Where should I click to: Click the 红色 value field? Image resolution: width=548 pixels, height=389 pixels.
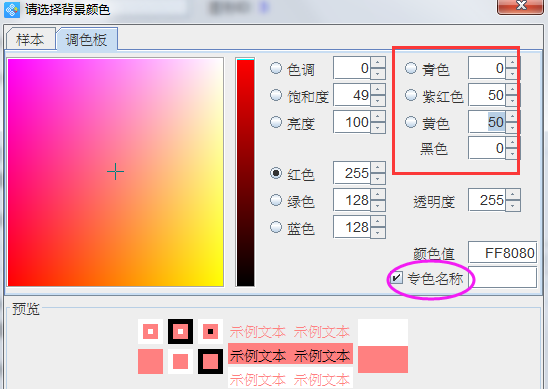click(352, 173)
